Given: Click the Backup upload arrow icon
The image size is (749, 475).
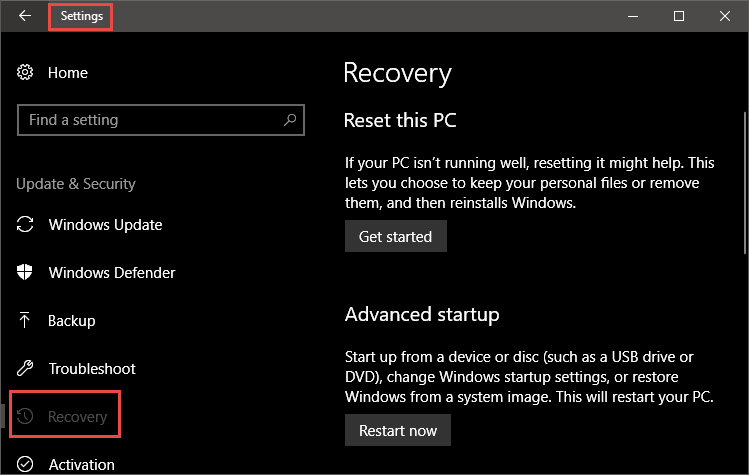Looking at the screenshot, I should tap(24, 320).
